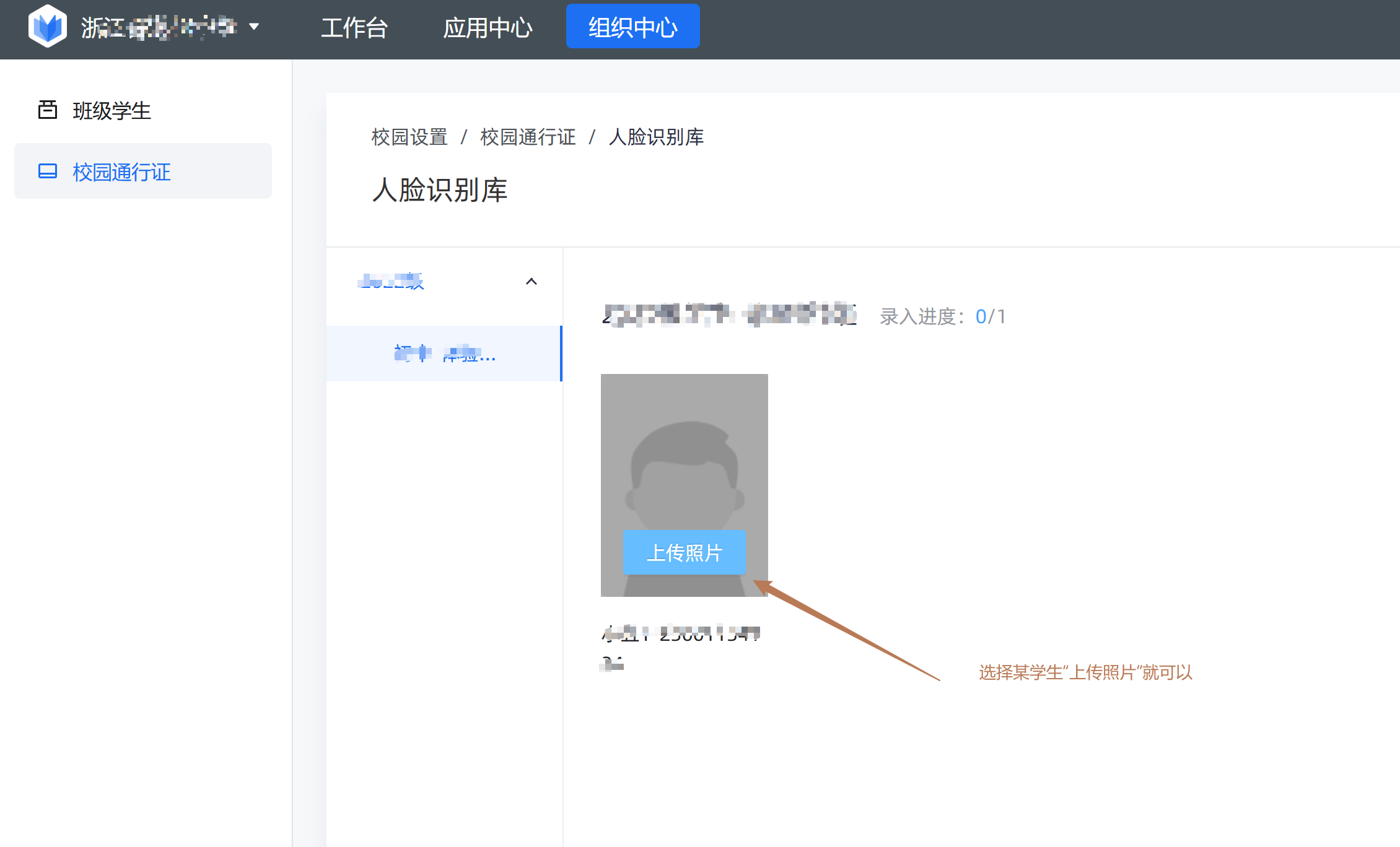1400x847 pixels.
Task: Open the organization name dropdown arrow
Action: (x=254, y=27)
